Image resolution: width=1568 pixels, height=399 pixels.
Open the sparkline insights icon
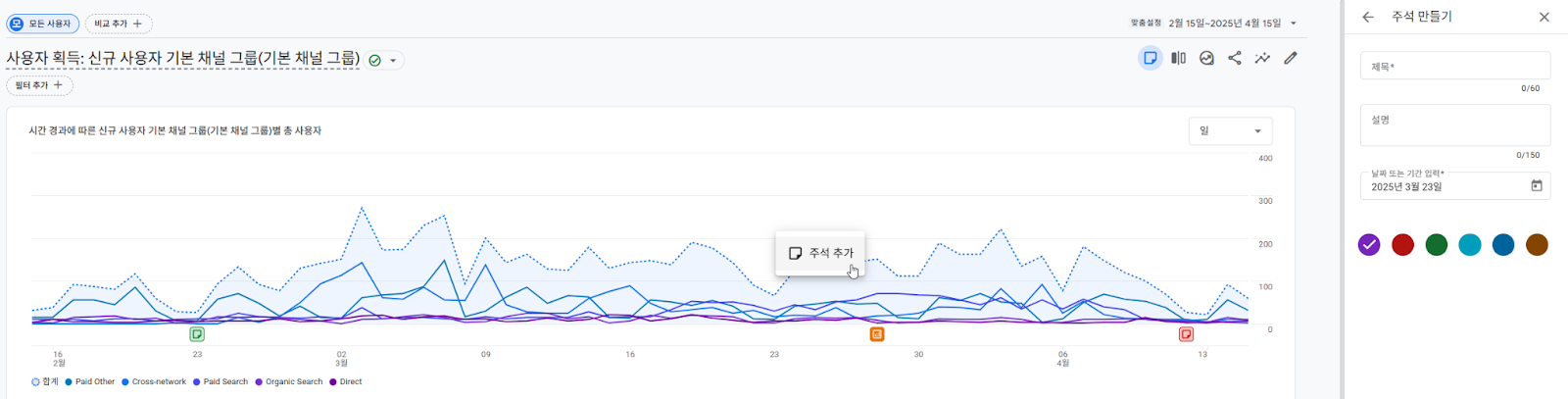(x=1262, y=58)
